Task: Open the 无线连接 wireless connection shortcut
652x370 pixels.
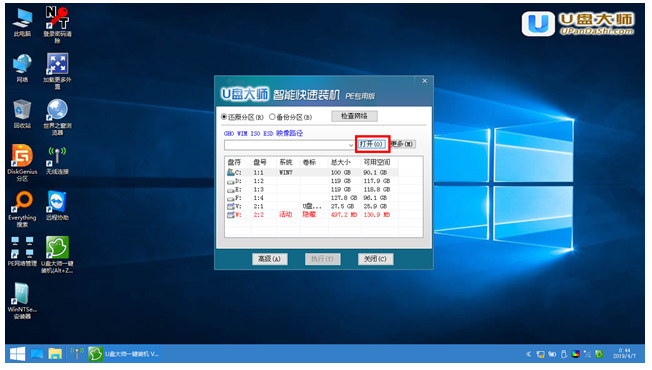Action: [x=57, y=160]
